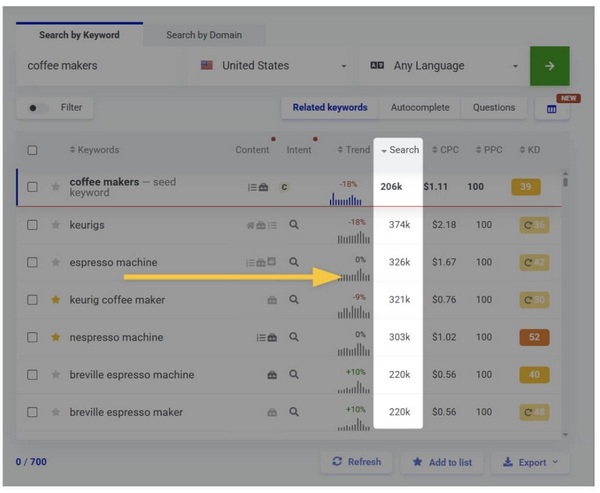This screenshot has width=600, height=493.
Task: Click star icon beside espresso machine
Action: pos(56,263)
